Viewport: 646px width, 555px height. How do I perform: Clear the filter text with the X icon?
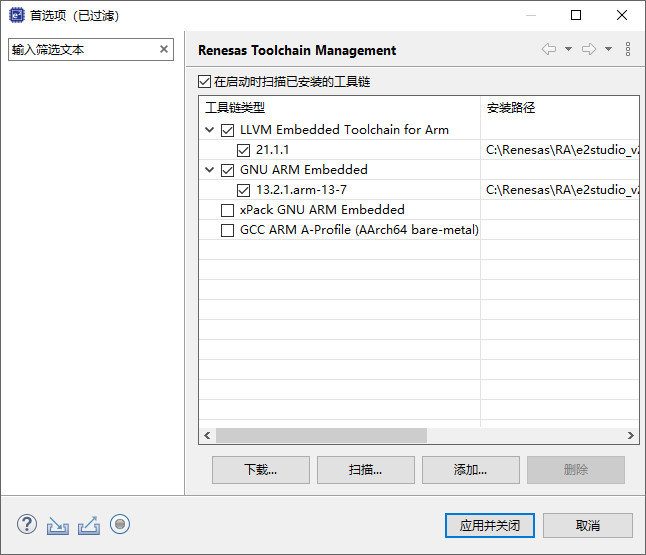(164, 49)
